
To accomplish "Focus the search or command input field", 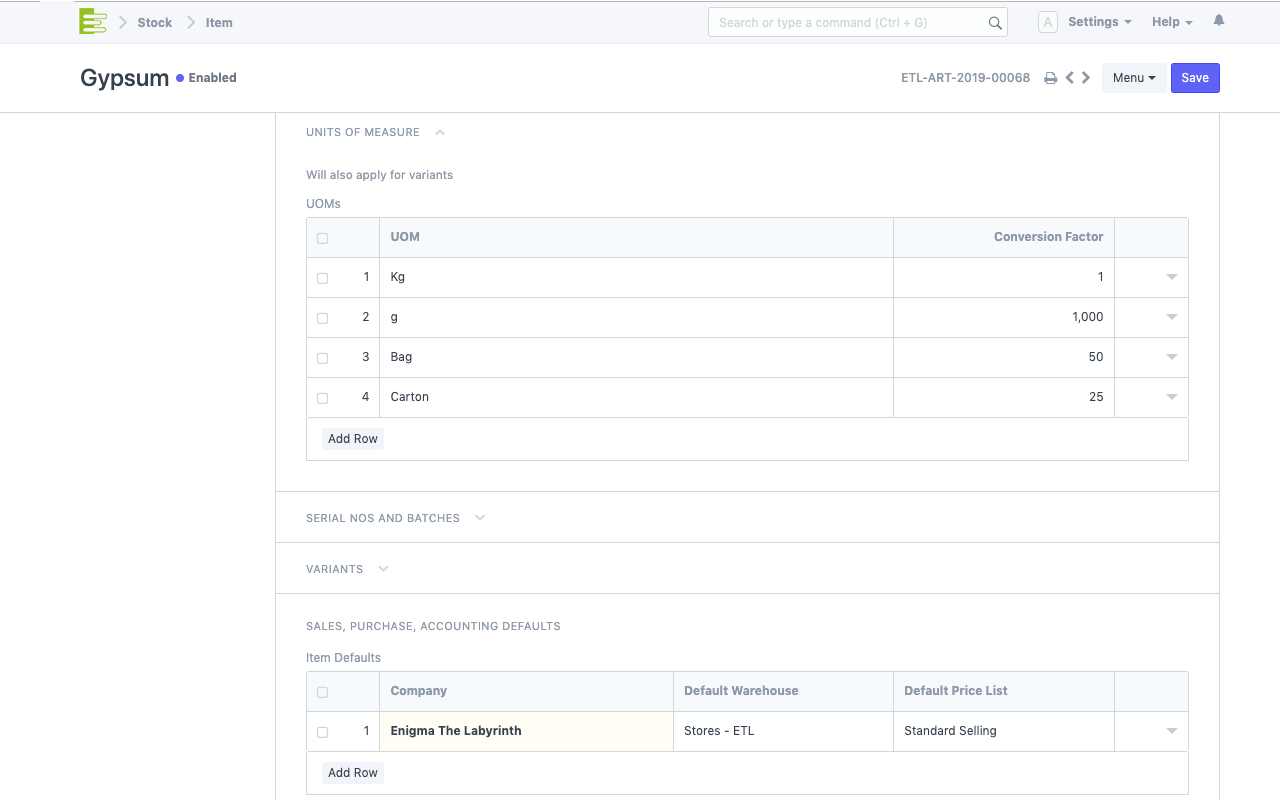I will pos(845,22).
